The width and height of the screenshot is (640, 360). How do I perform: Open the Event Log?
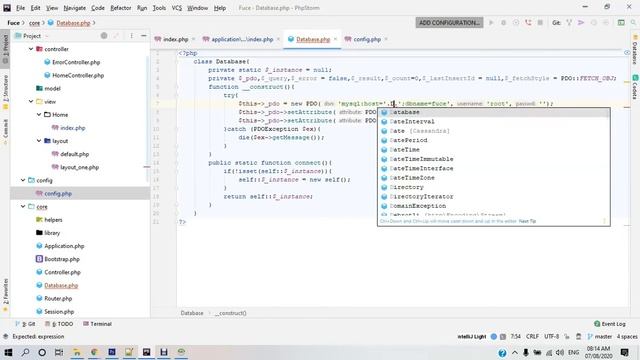pyautogui.click(x=610, y=324)
